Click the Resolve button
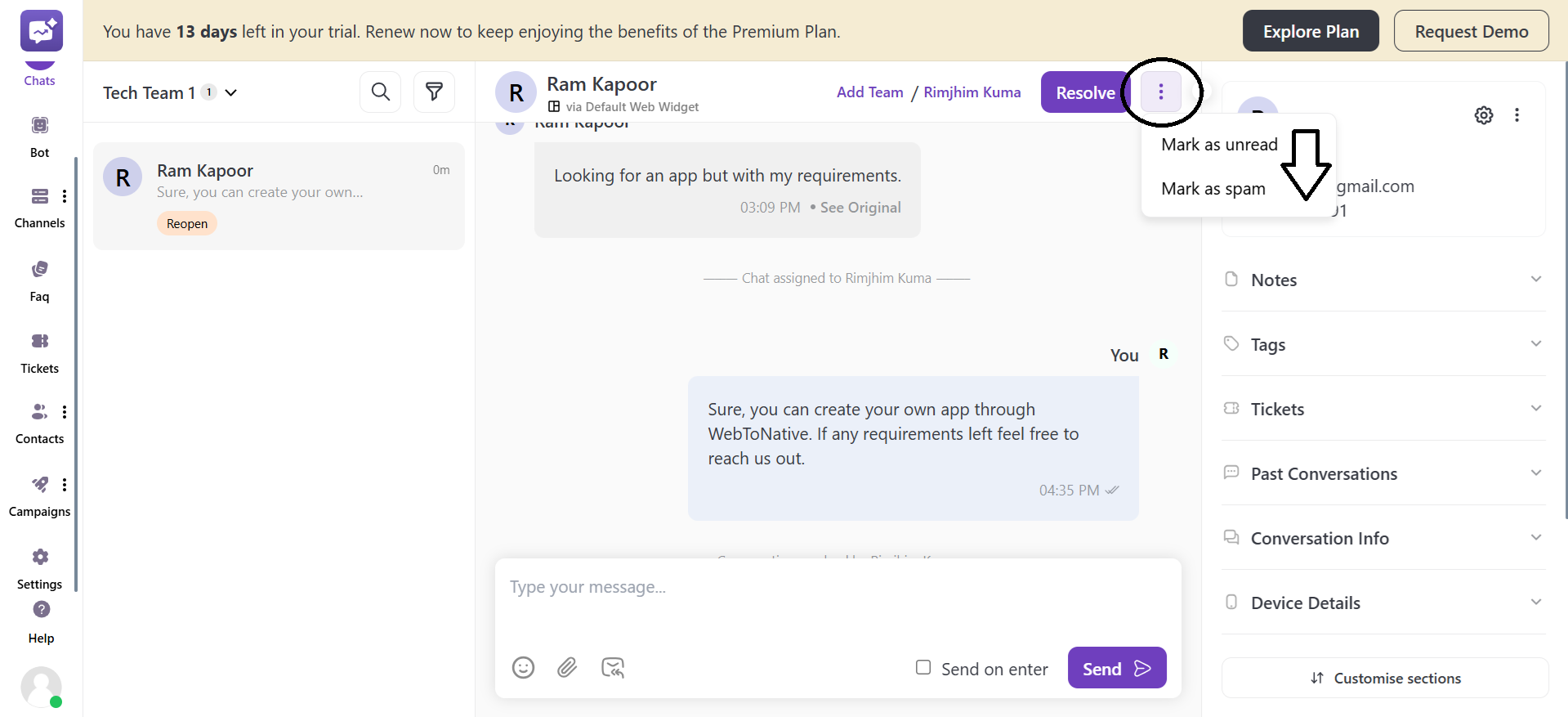This screenshot has width=1568, height=717. (1085, 92)
